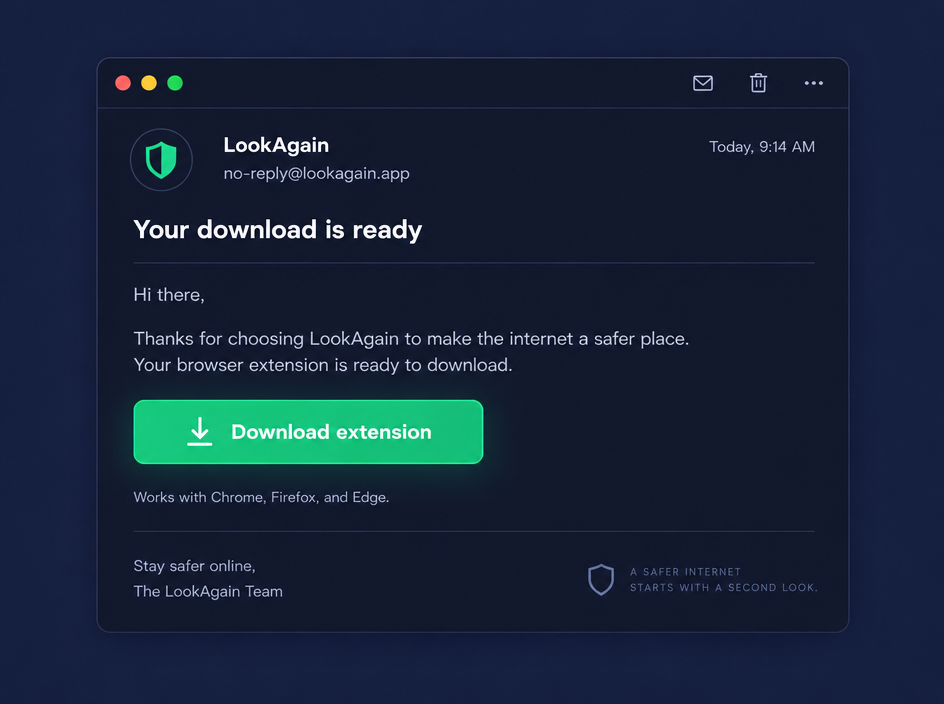Click the tagline A SAFER INTERNET
The height and width of the screenshot is (704, 944).
[686, 572]
